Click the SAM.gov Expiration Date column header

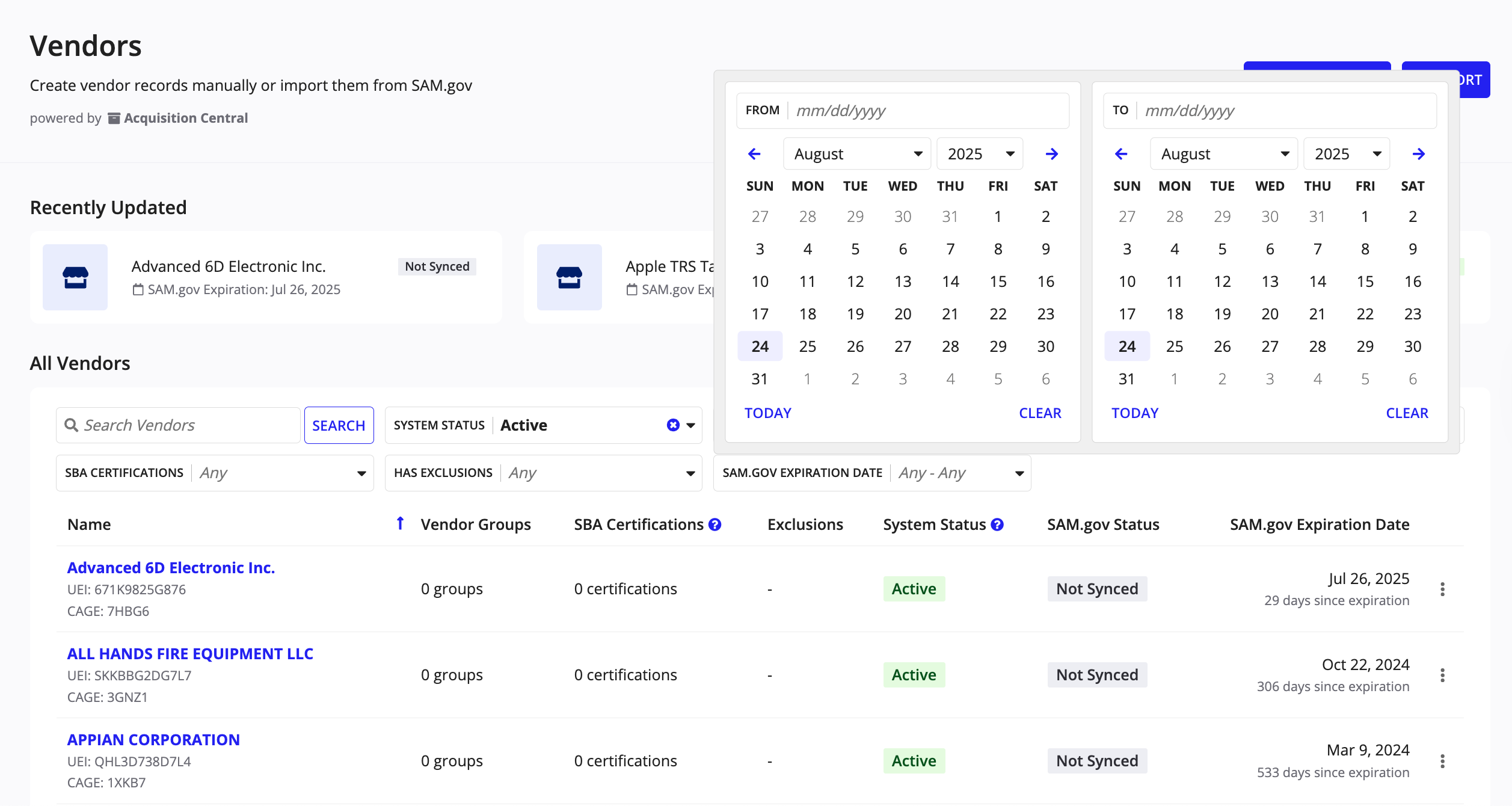click(1320, 525)
